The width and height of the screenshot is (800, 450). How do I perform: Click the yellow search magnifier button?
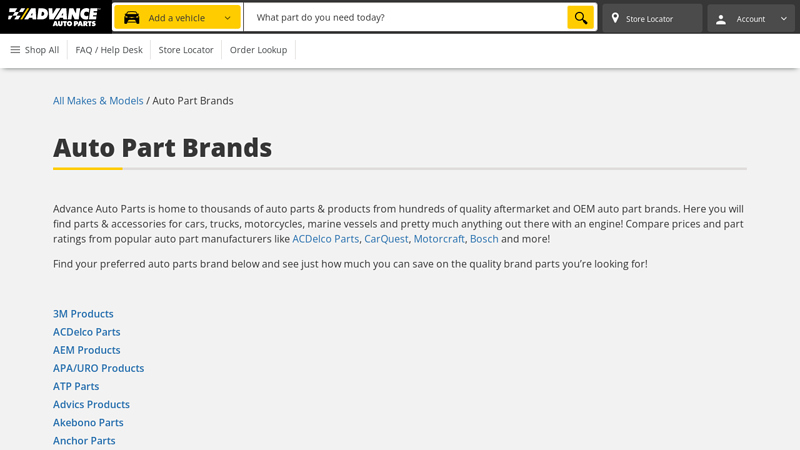tap(580, 18)
